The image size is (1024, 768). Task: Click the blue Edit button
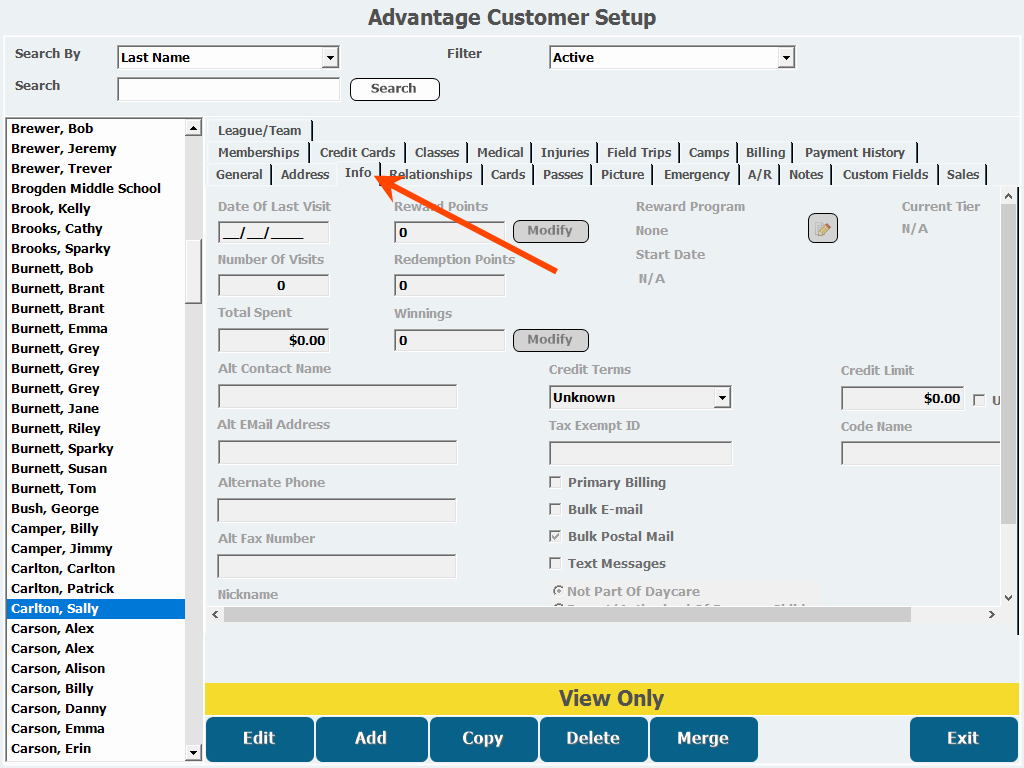(259, 739)
